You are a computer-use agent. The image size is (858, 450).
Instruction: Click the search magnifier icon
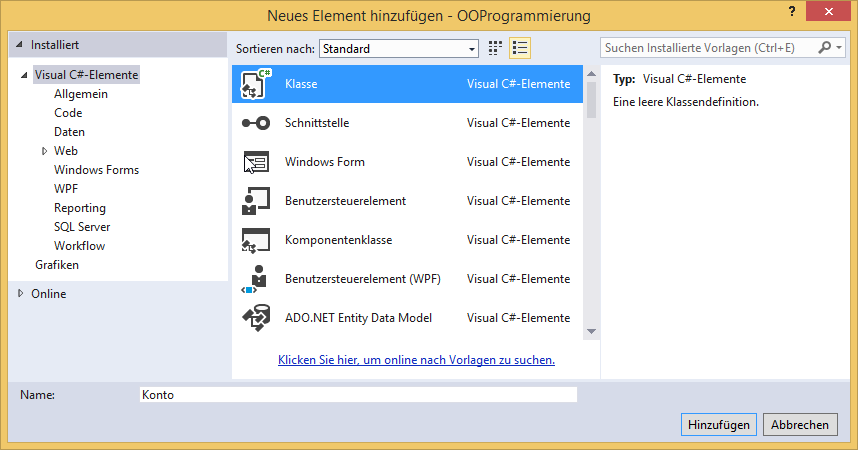coord(825,48)
